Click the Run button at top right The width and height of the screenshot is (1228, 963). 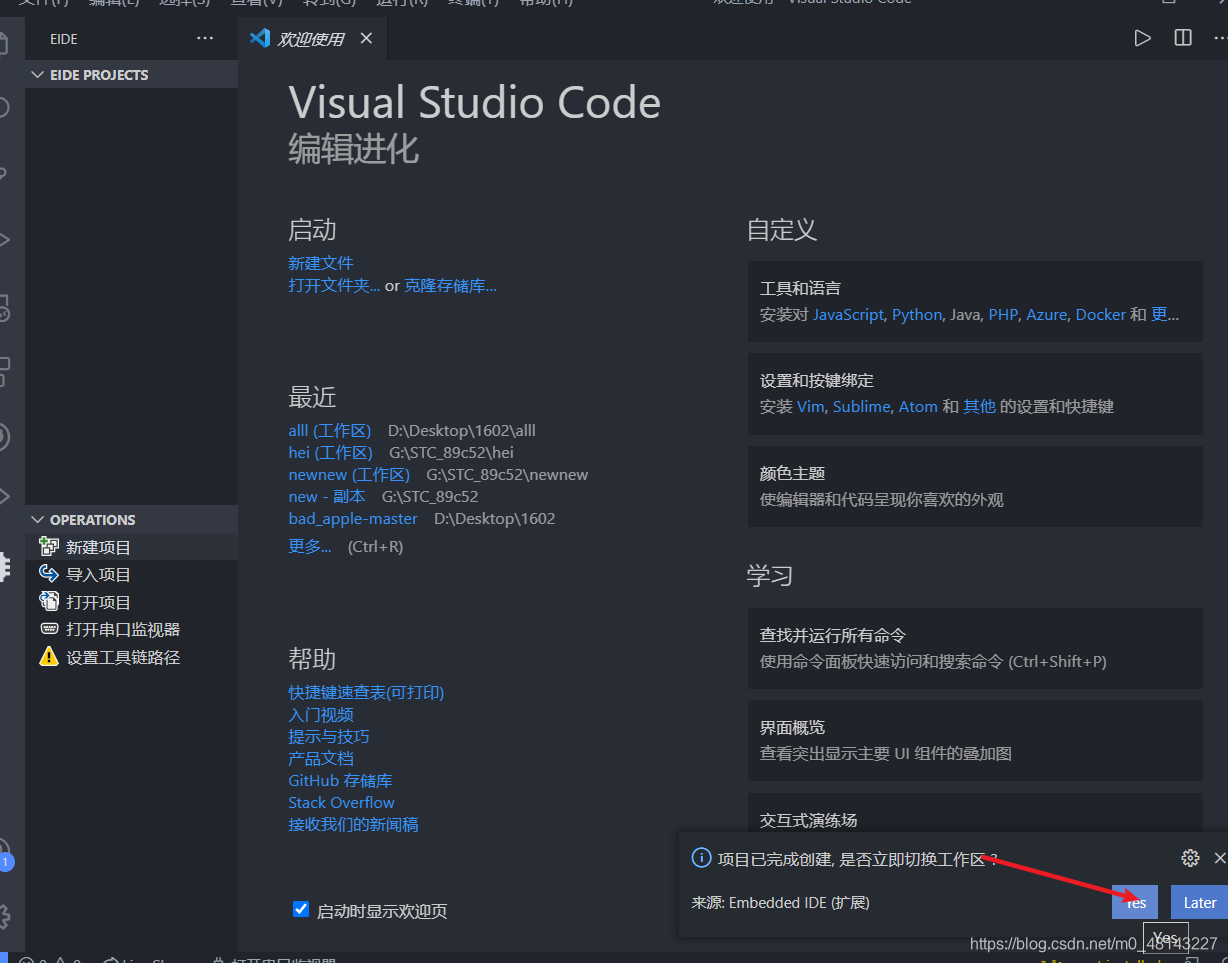pos(1143,38)
